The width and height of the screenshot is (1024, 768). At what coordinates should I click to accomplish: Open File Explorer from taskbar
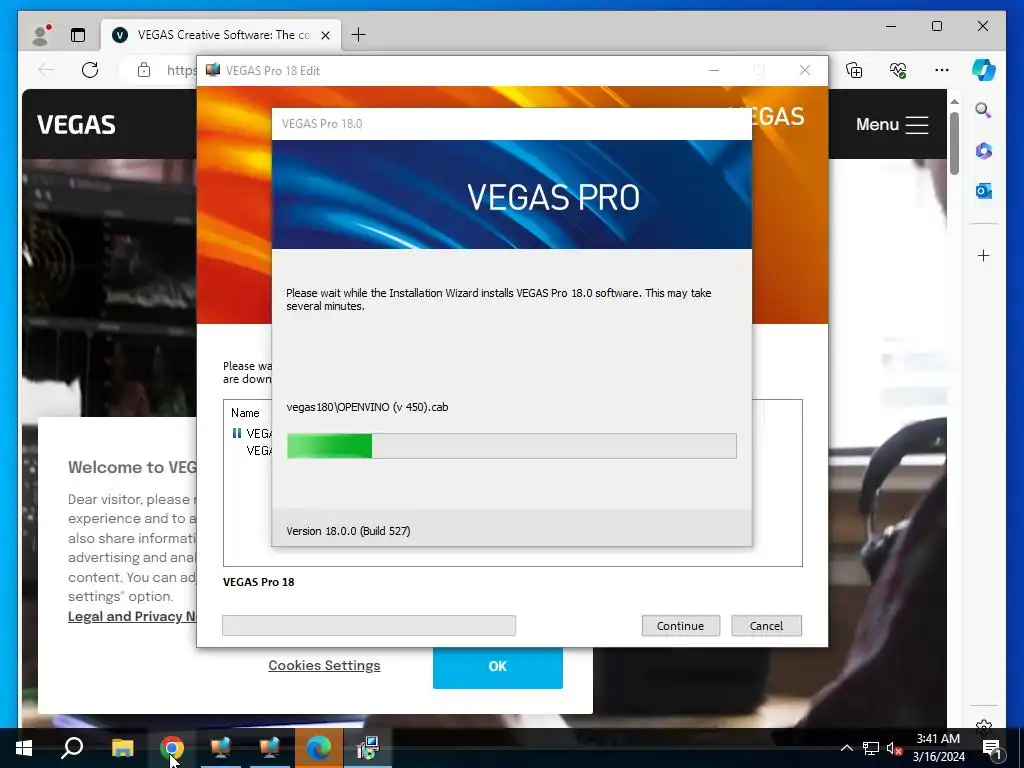click(x=122, y=748)
